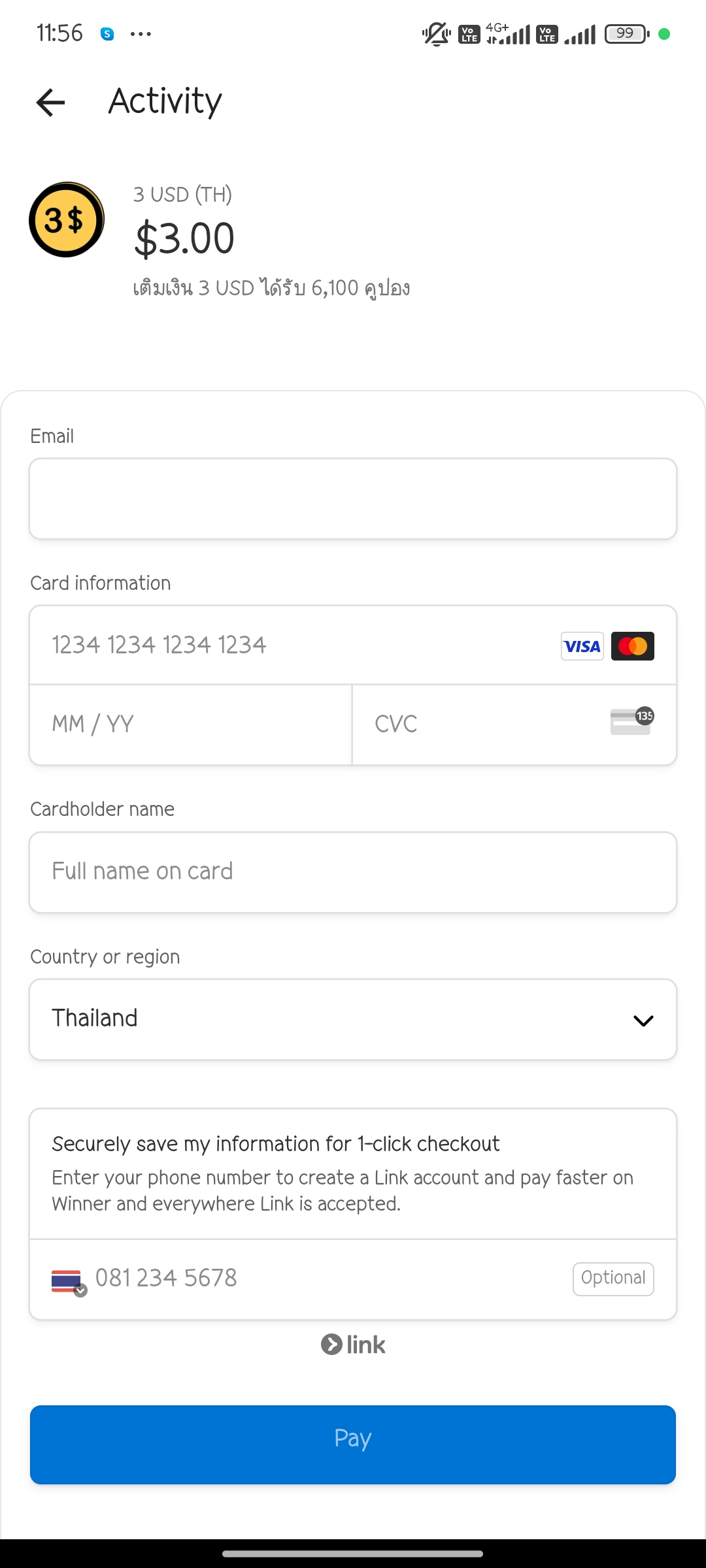Focus the CVC input field

point(484,724)
